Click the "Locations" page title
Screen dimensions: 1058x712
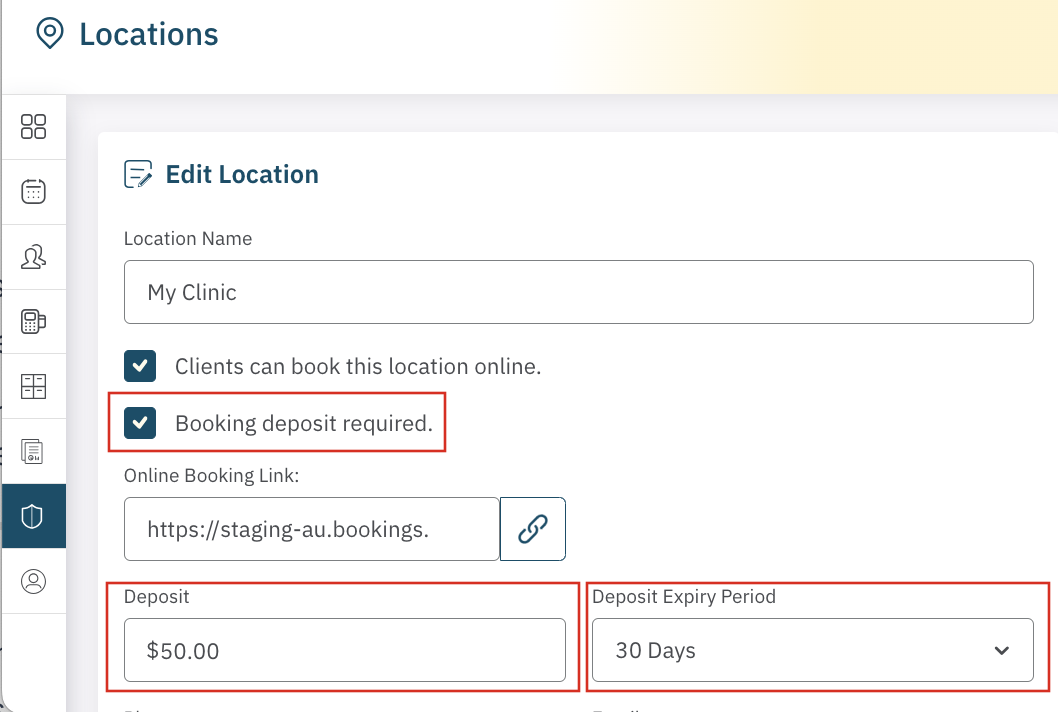click(149, 34)
